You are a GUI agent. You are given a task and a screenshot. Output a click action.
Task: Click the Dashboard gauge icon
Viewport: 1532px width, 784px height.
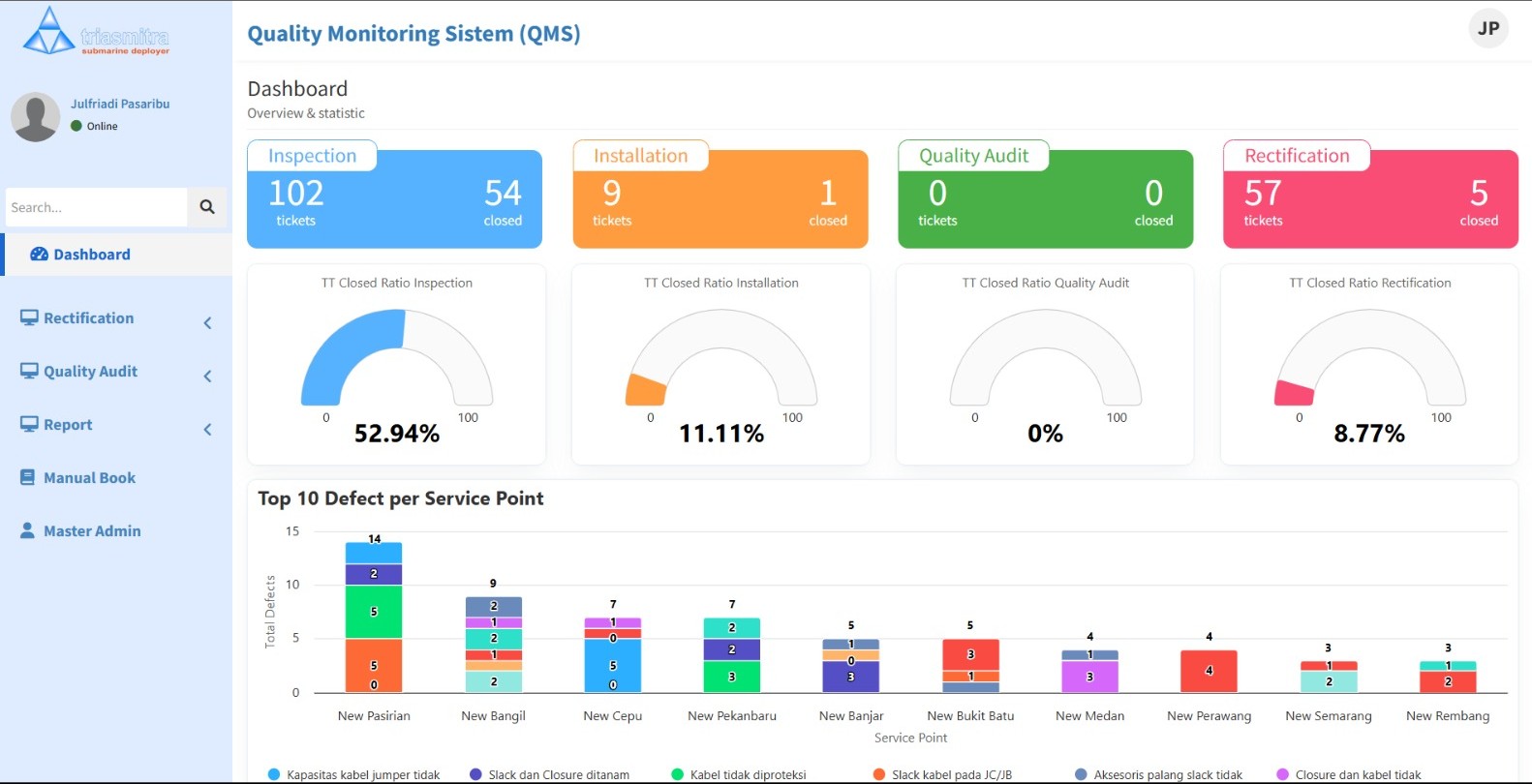(39, 255)
